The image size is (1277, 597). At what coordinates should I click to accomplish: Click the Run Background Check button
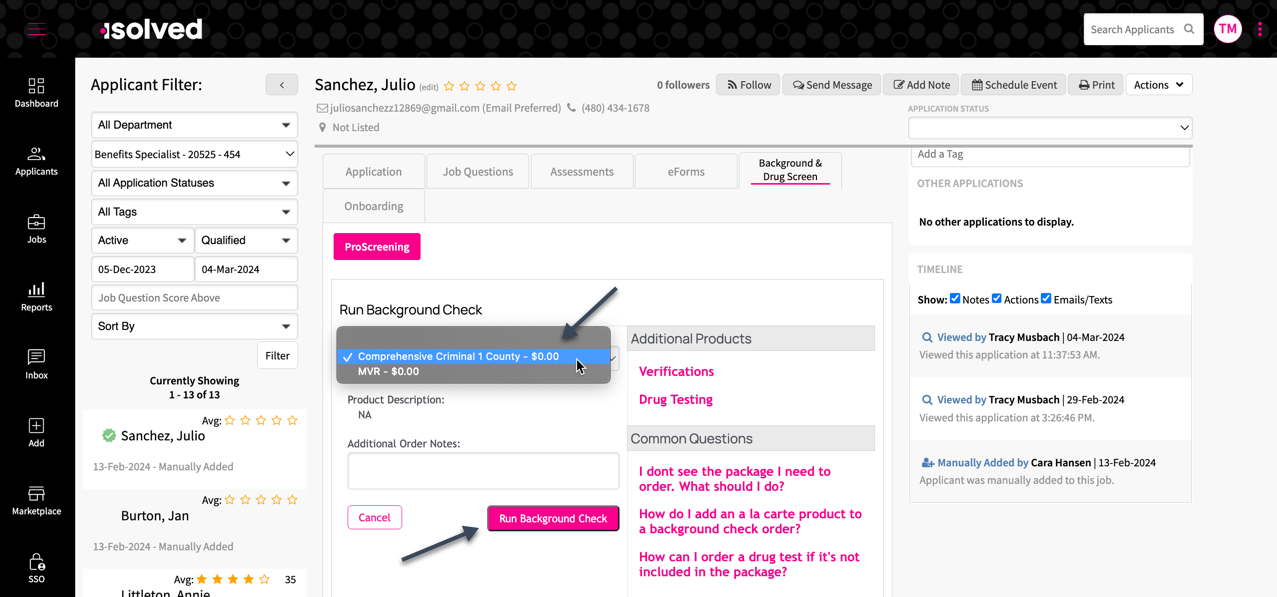(553, 518)
